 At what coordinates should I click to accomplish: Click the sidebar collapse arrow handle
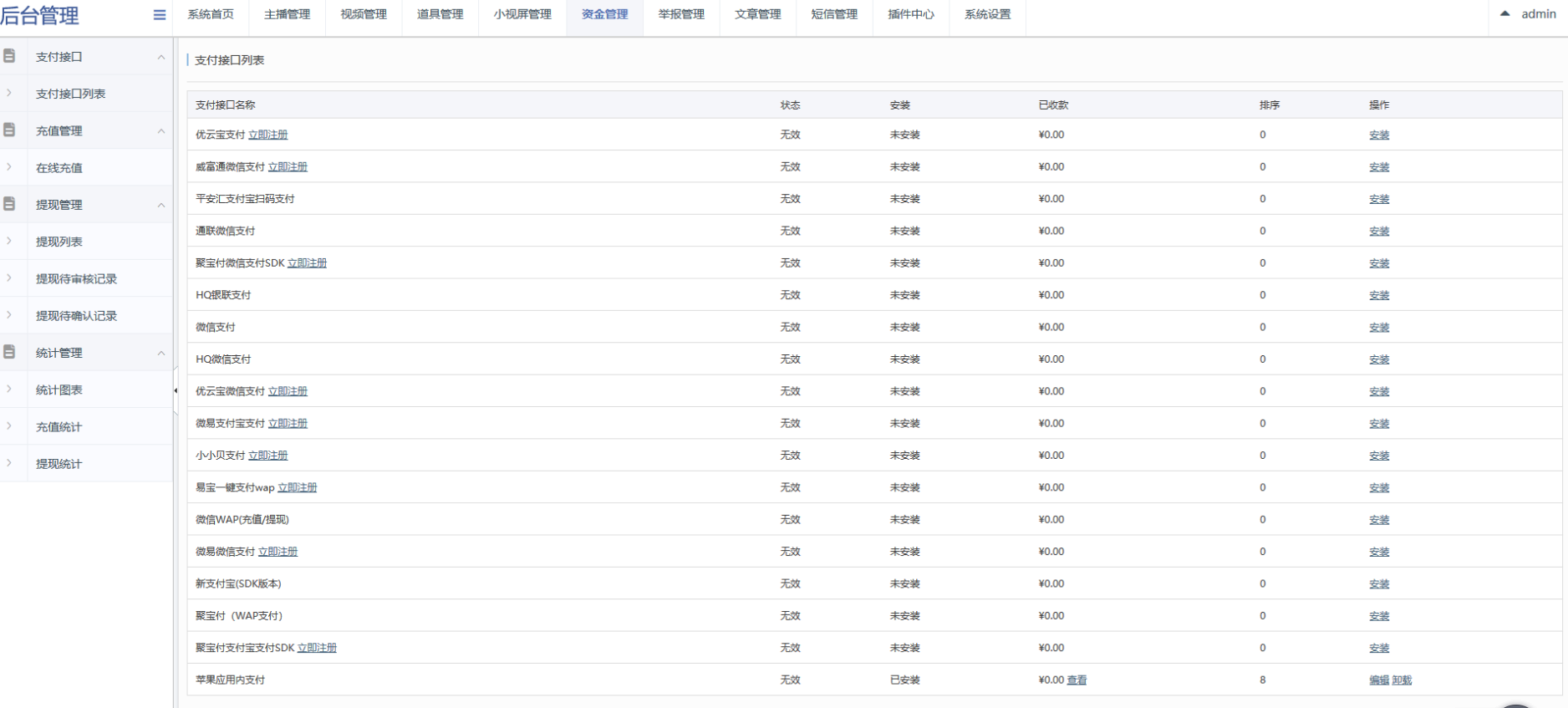point(176,390)
